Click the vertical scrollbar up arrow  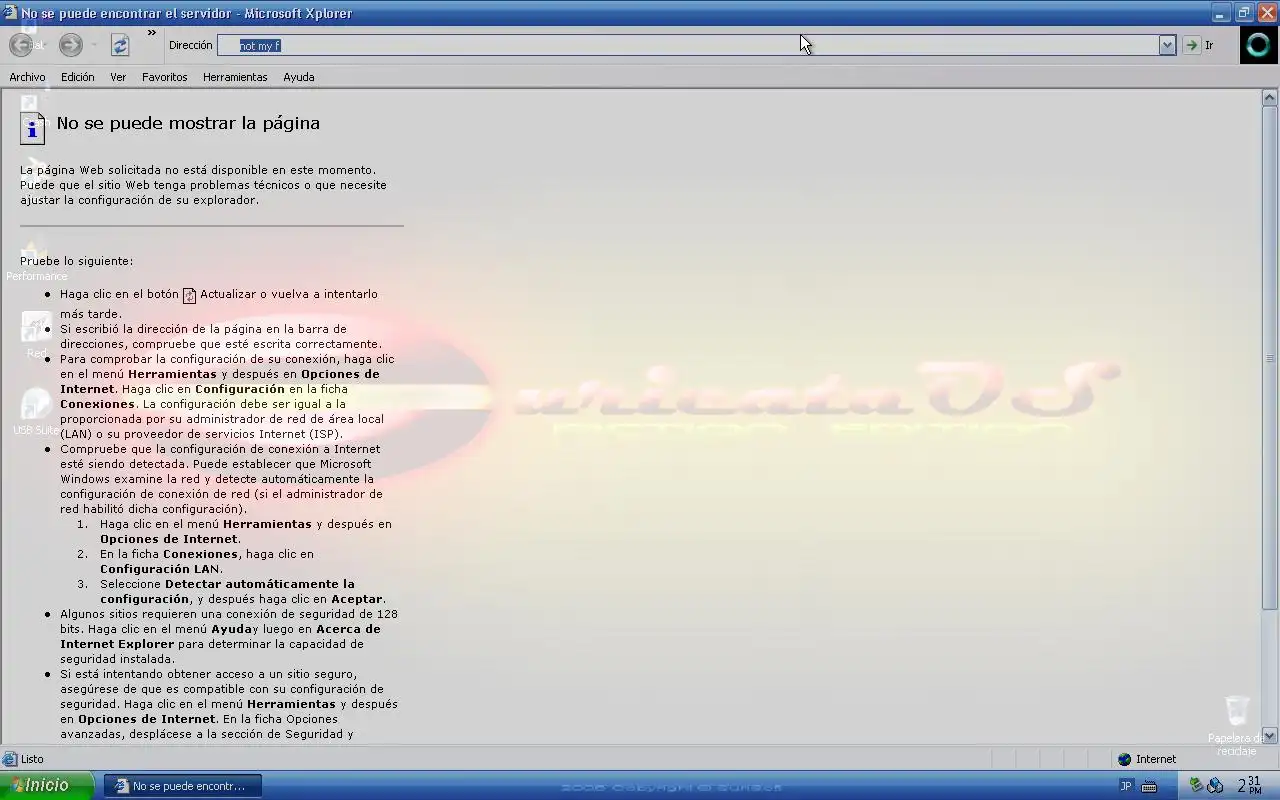point(1270,98)
